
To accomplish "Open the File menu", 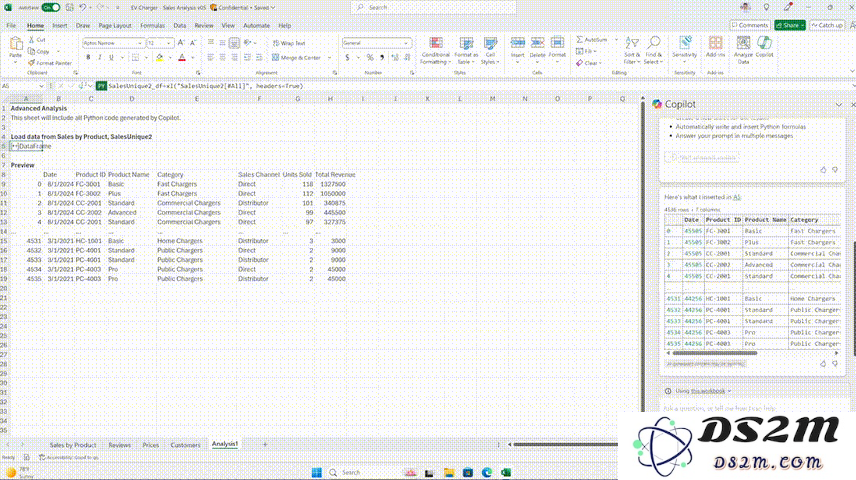I will [11, 26].
